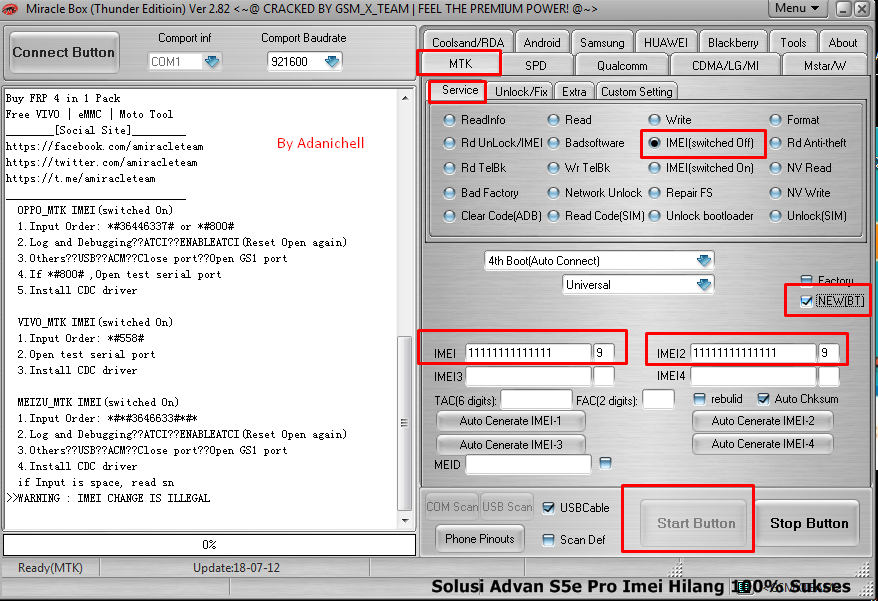Select the Bad Factory radio option

(x=449, y=193)
